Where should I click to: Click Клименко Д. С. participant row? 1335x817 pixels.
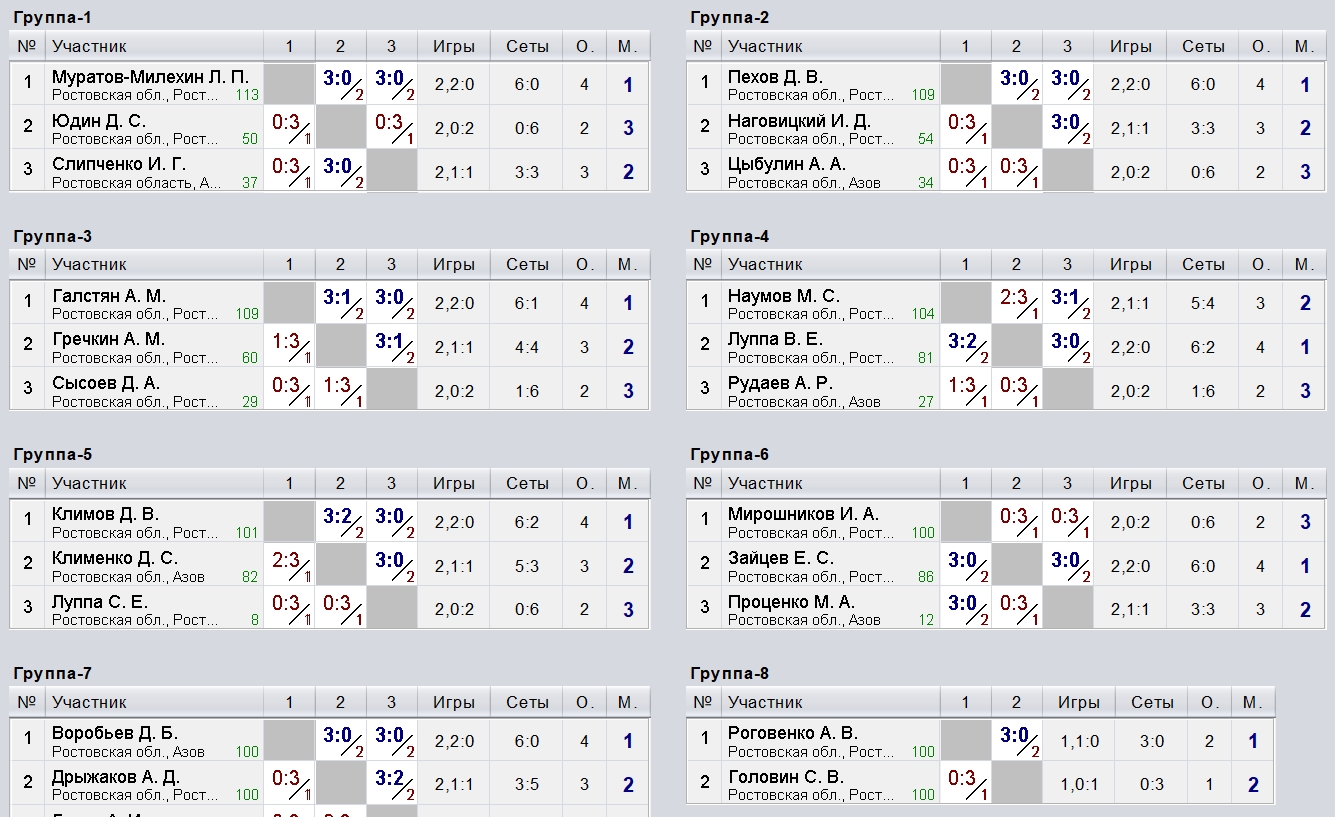coord(330,566)
